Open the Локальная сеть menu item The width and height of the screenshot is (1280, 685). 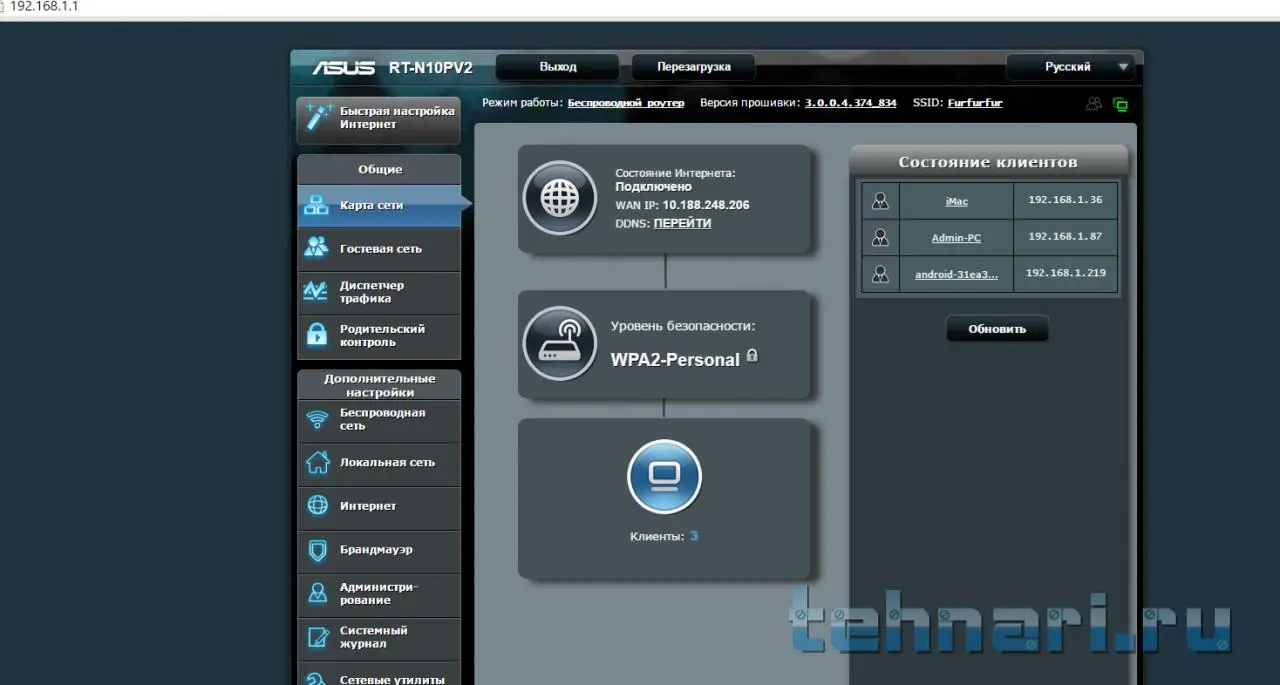(x=379, y=463)
